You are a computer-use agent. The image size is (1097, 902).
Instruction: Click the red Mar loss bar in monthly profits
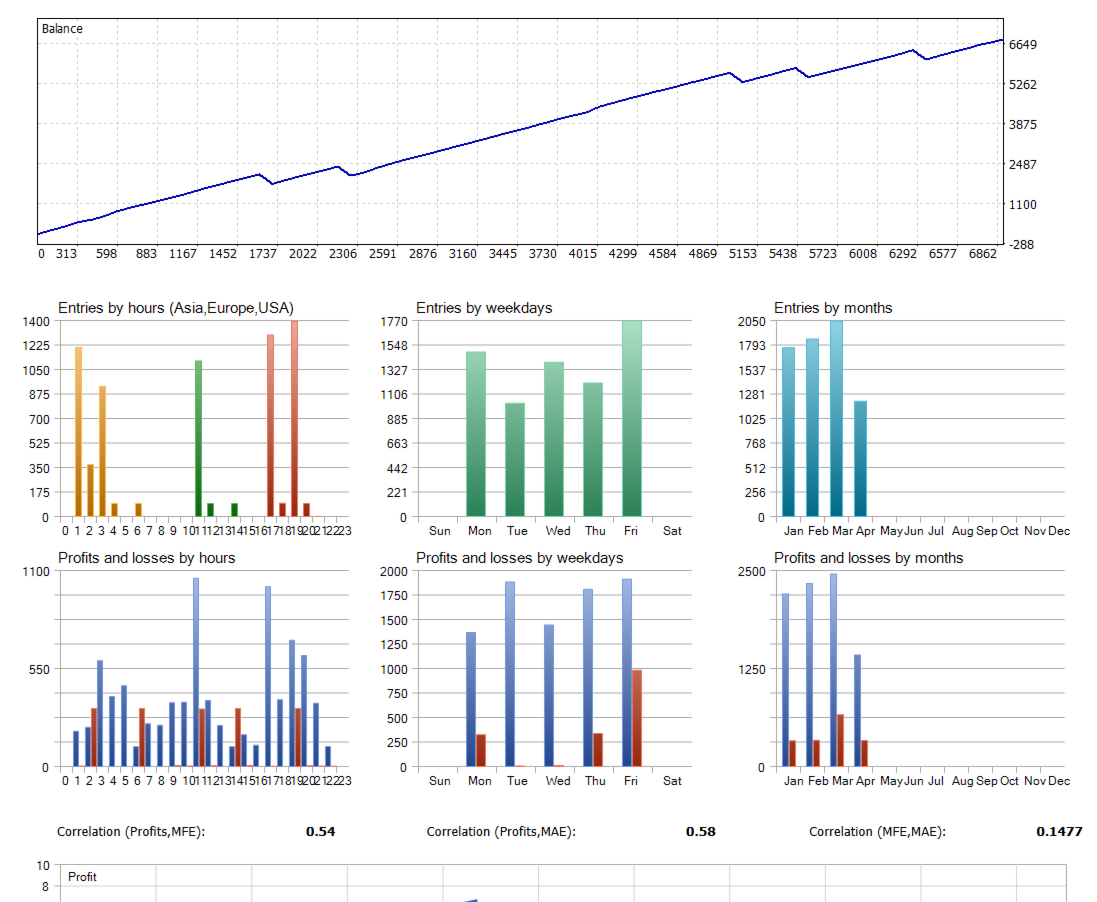(840, 740)
